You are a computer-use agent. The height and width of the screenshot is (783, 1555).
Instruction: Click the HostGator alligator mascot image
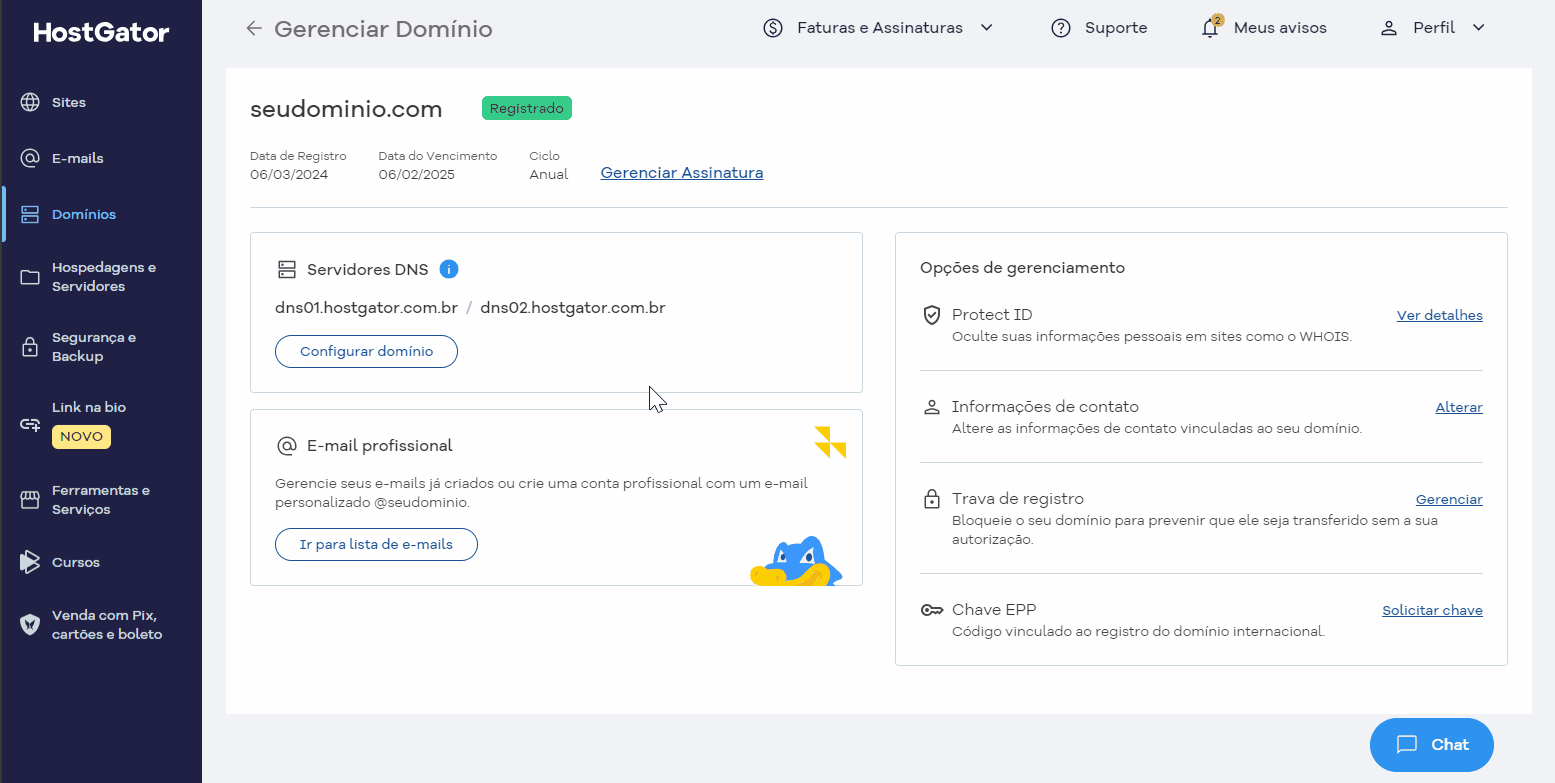[797, 561]
